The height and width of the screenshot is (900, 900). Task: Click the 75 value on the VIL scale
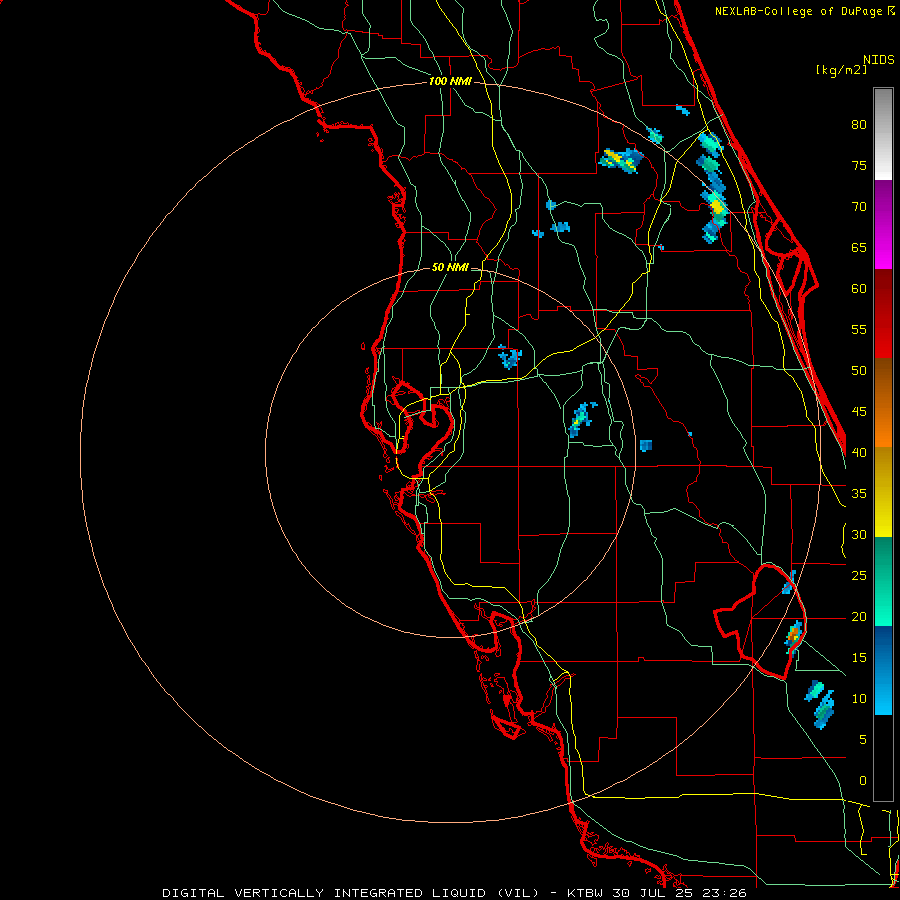pos(859,166)
